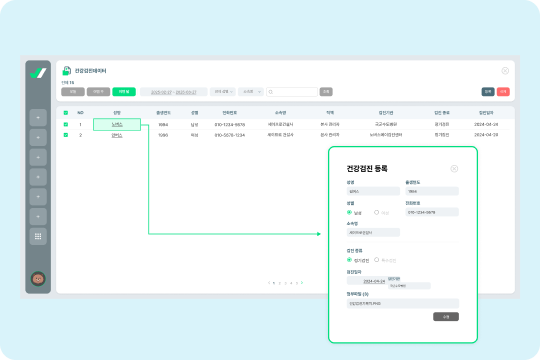Image resolution: width=540 pixels, height=360 pixels.
Task: Go to next page with green arrow
Action: click(x=302, y=282)
